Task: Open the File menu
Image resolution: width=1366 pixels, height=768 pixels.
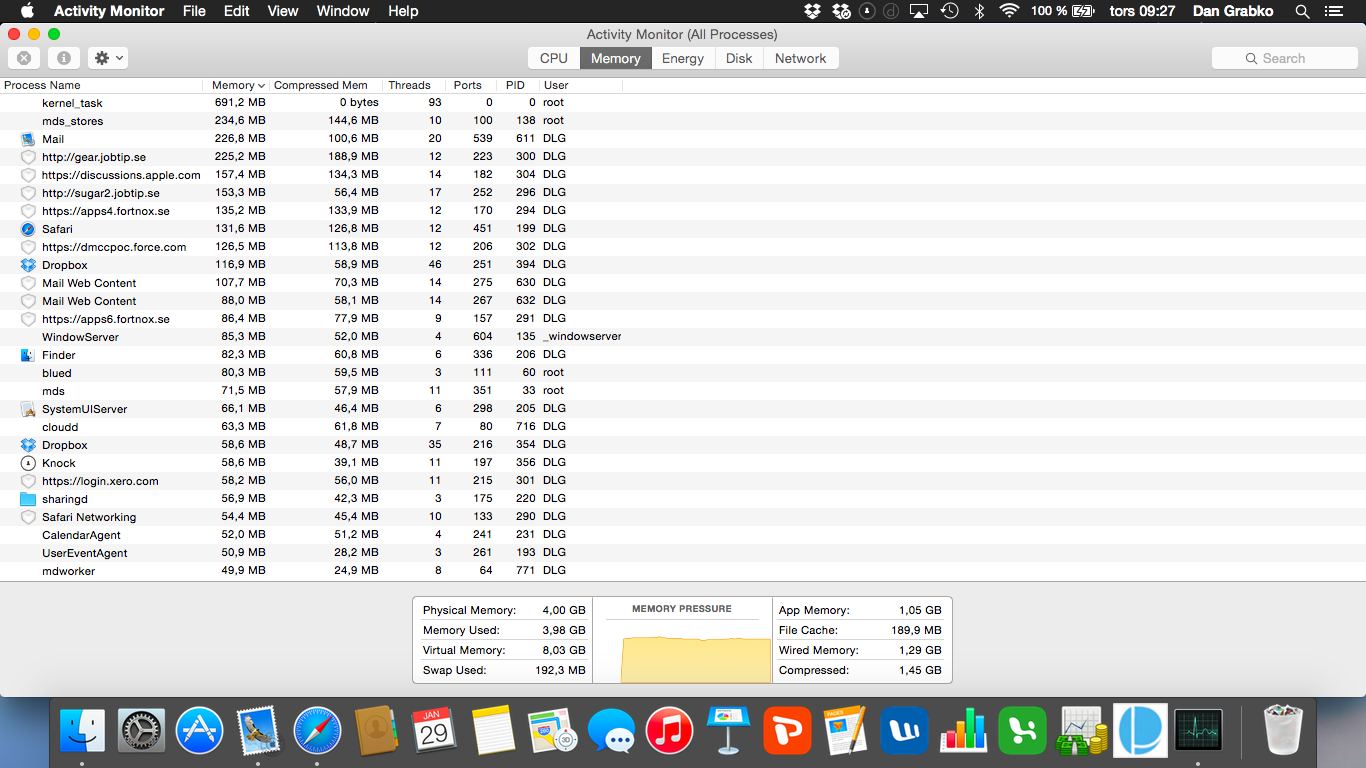Action: 194,11
